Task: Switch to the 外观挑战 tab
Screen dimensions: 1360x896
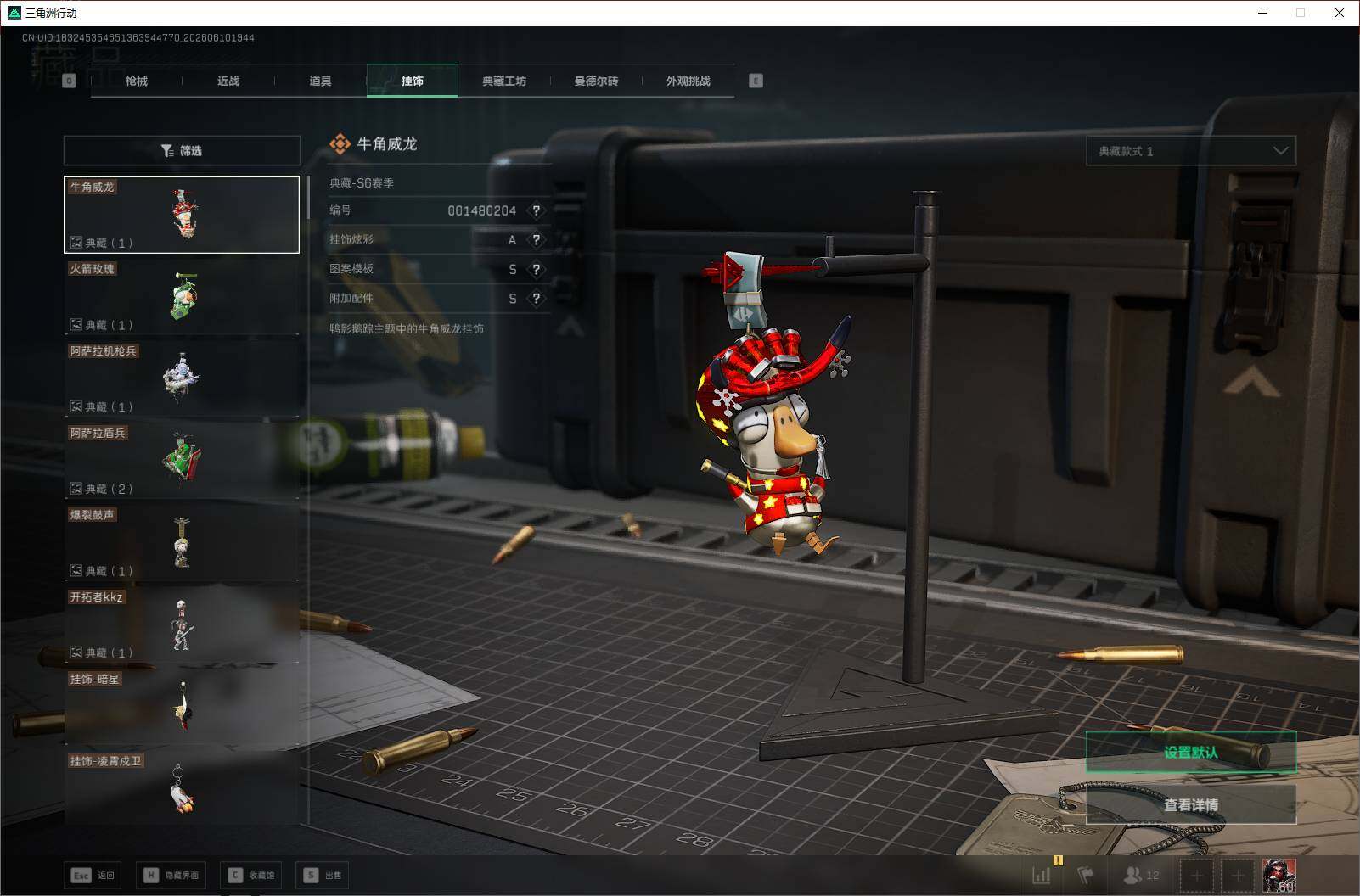Action: [688, 81]
